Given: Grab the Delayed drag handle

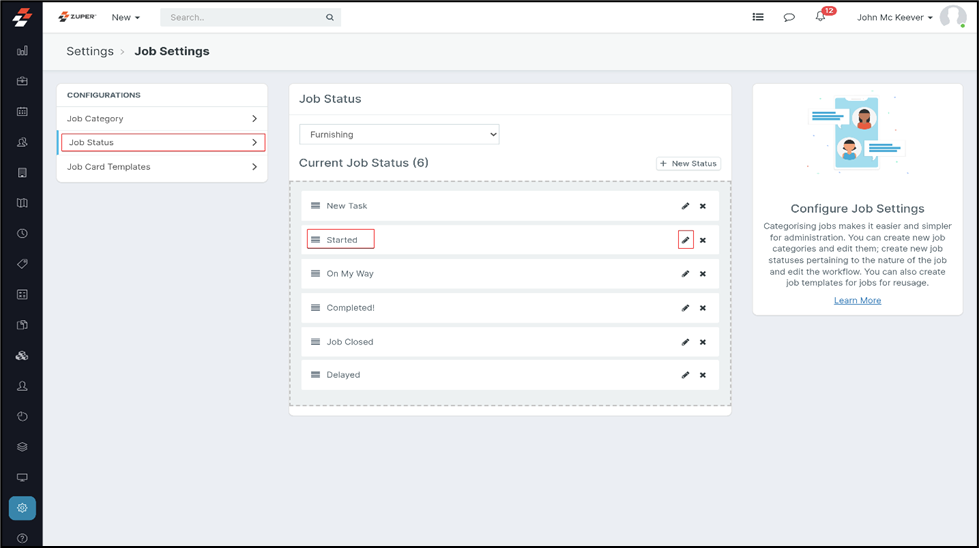Looking at the screenshot, I should (x=315, y=374).
